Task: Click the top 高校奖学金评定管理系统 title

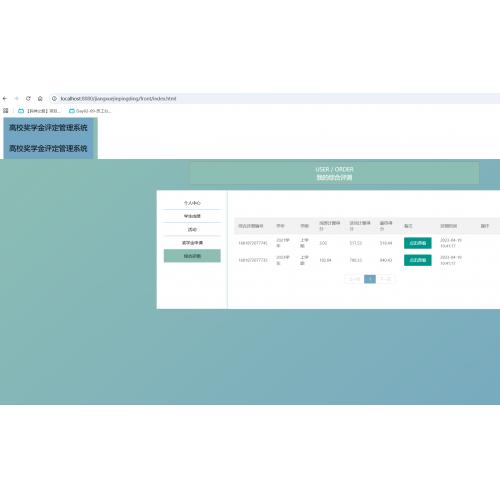Action: (48, 128)
